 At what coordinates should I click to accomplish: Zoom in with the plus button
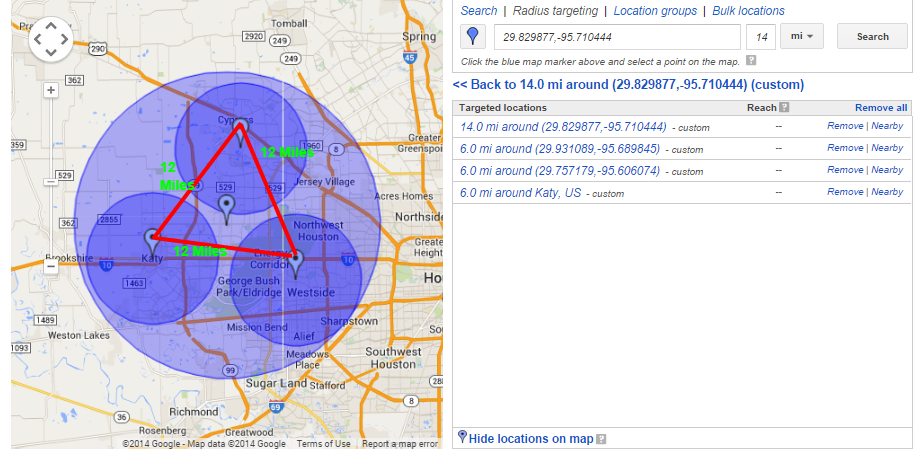point(51,91)
